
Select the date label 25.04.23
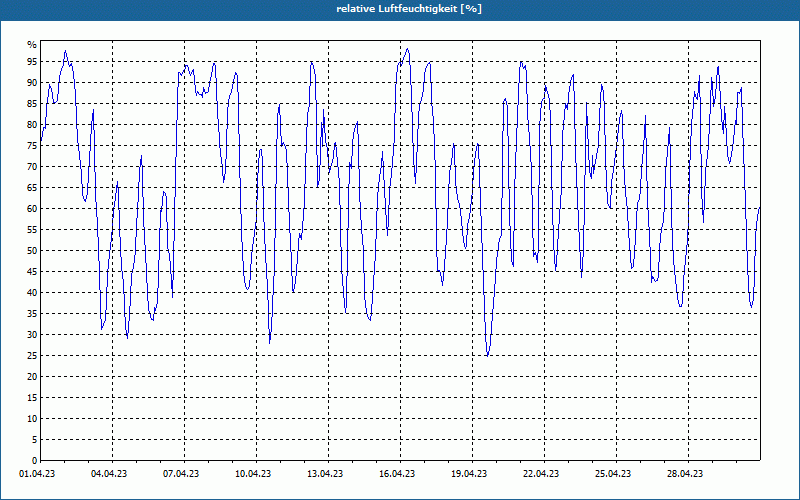613,474
